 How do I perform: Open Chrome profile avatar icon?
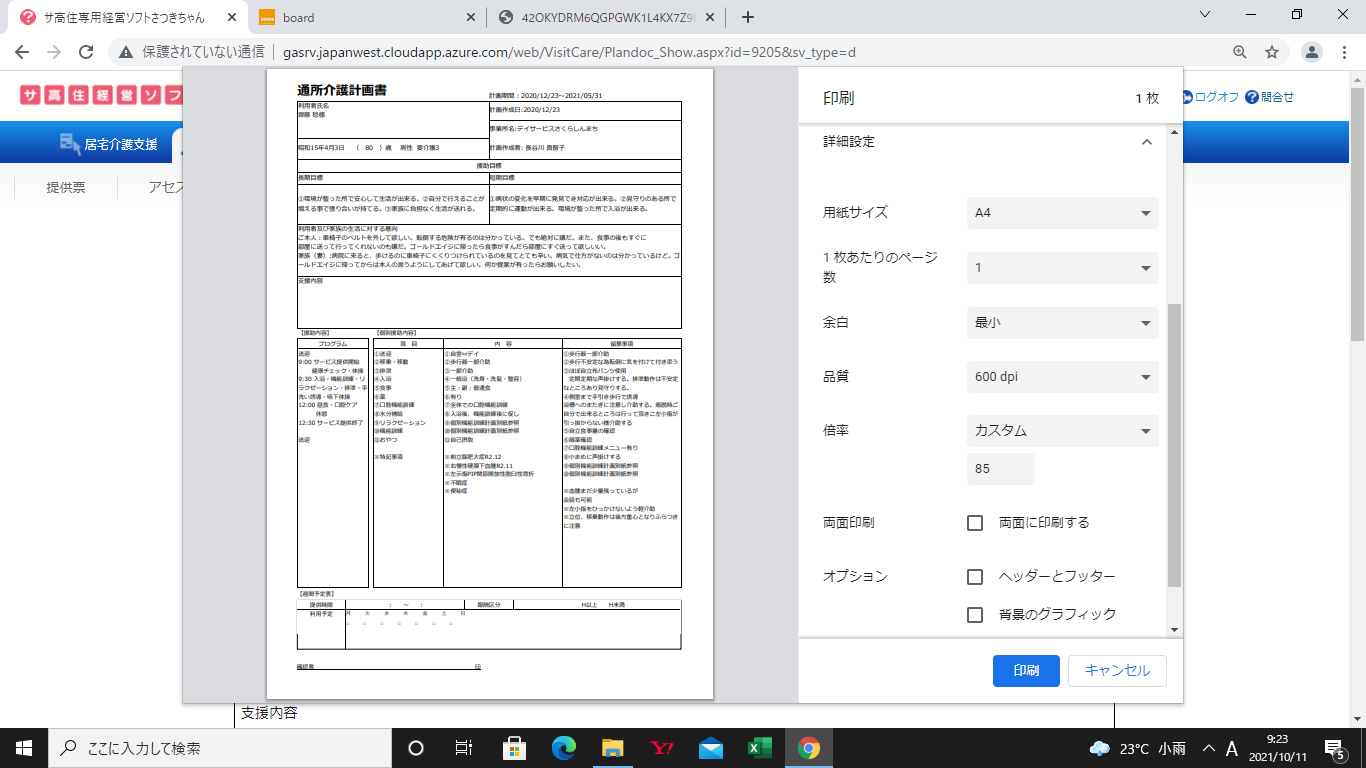pos(1313,52)
